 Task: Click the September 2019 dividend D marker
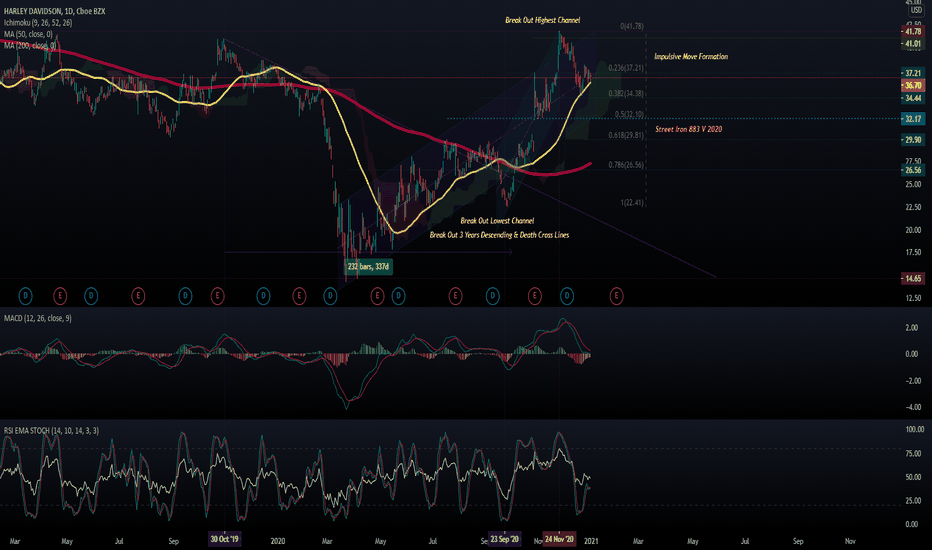click(185, 296)
